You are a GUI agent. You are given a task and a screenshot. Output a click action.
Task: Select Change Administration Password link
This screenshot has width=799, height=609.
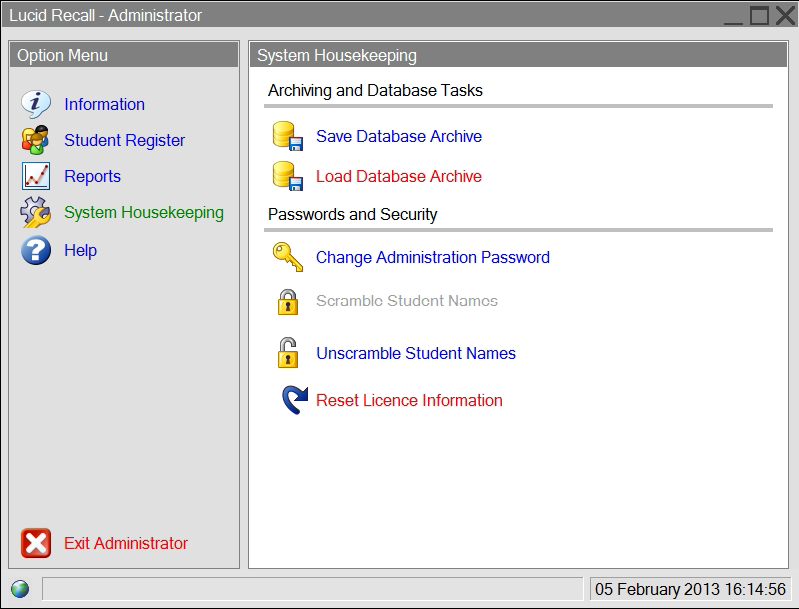point(433,257)
